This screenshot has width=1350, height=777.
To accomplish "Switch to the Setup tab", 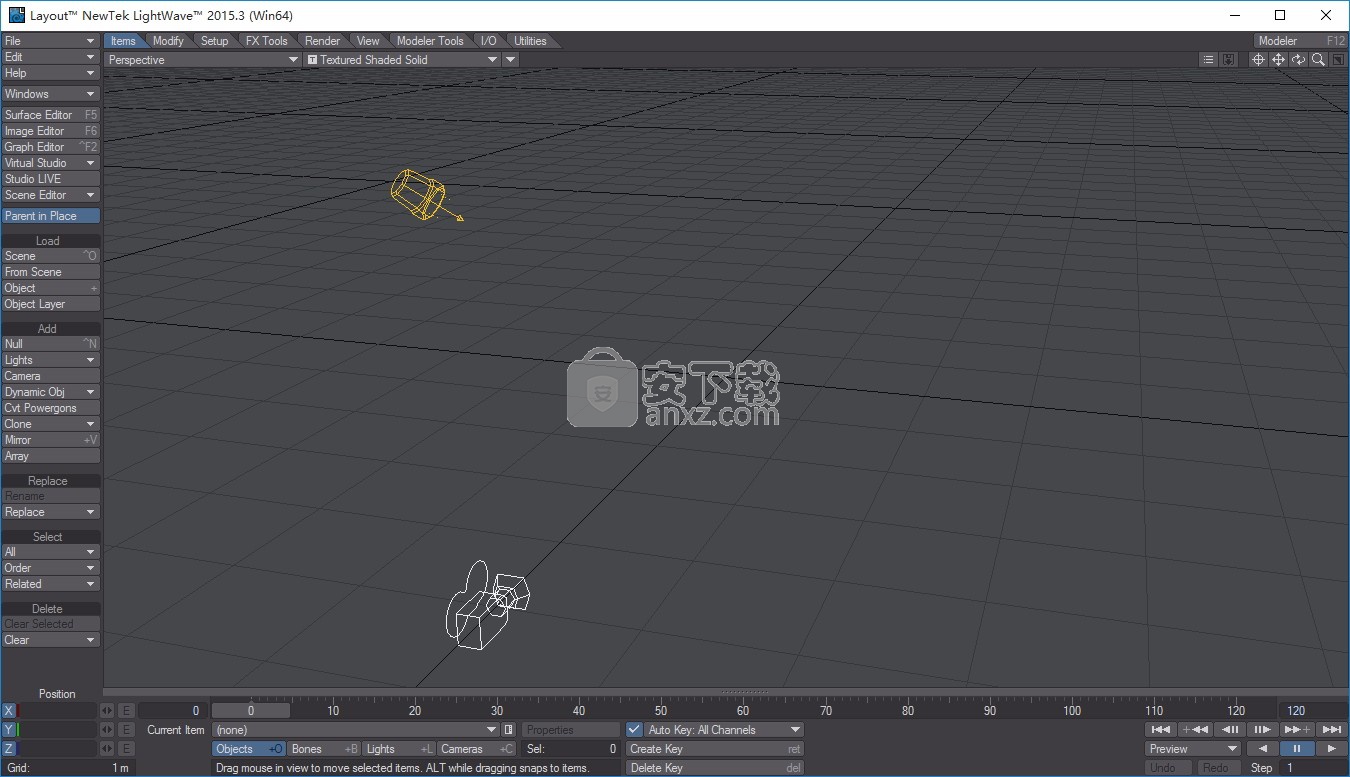I will click(x=214, y=41).
